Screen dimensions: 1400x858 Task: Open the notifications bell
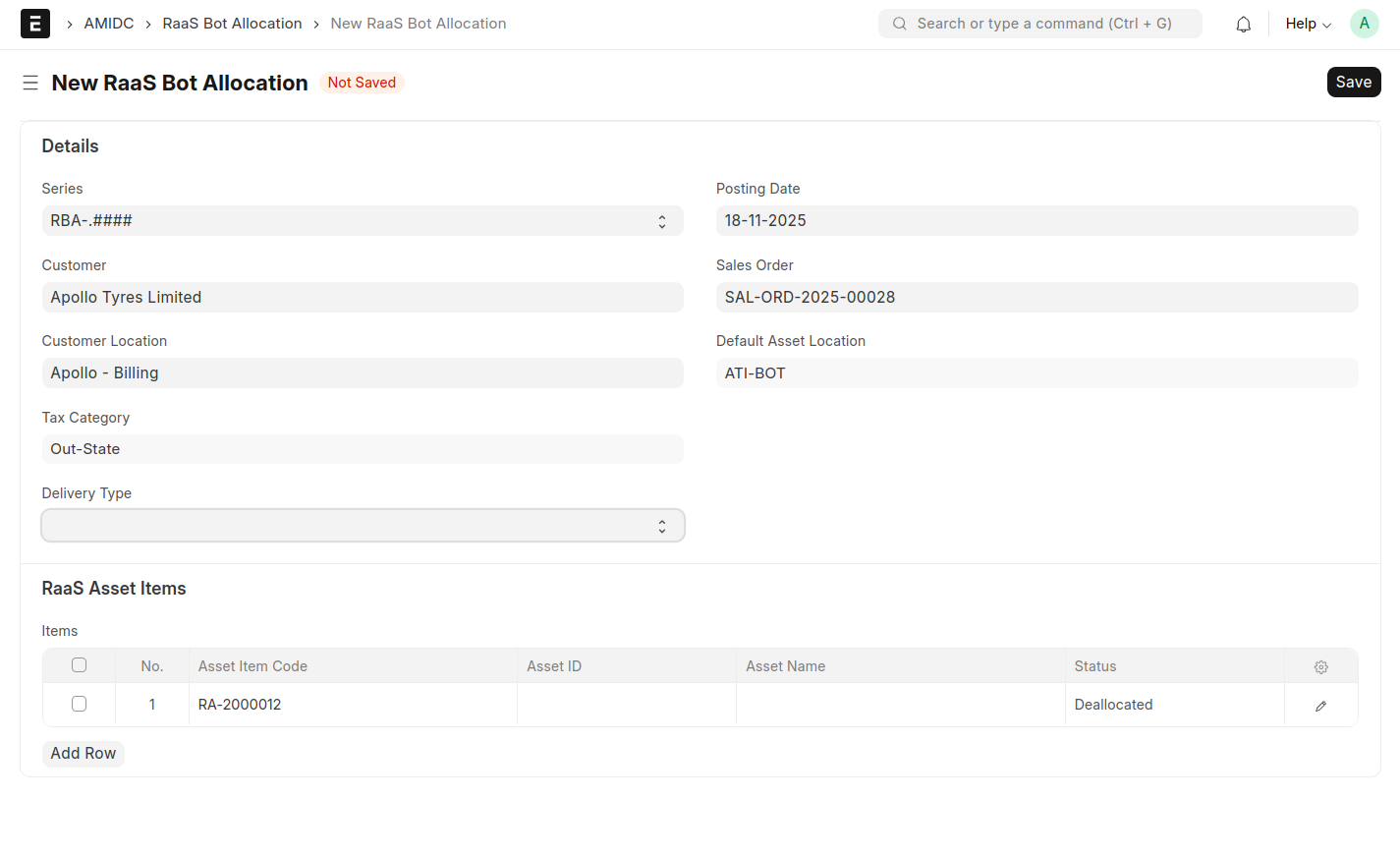click(1243, 24)
